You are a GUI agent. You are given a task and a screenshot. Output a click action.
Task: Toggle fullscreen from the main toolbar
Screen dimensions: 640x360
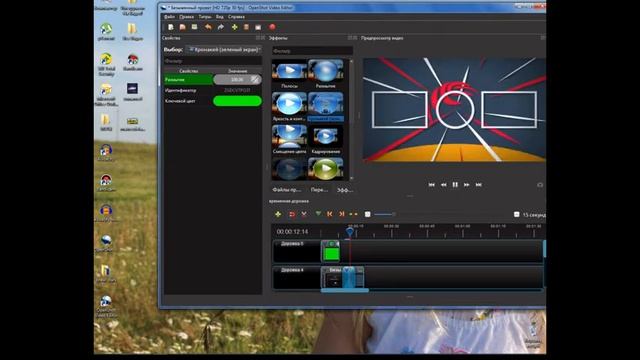(258, 27)
